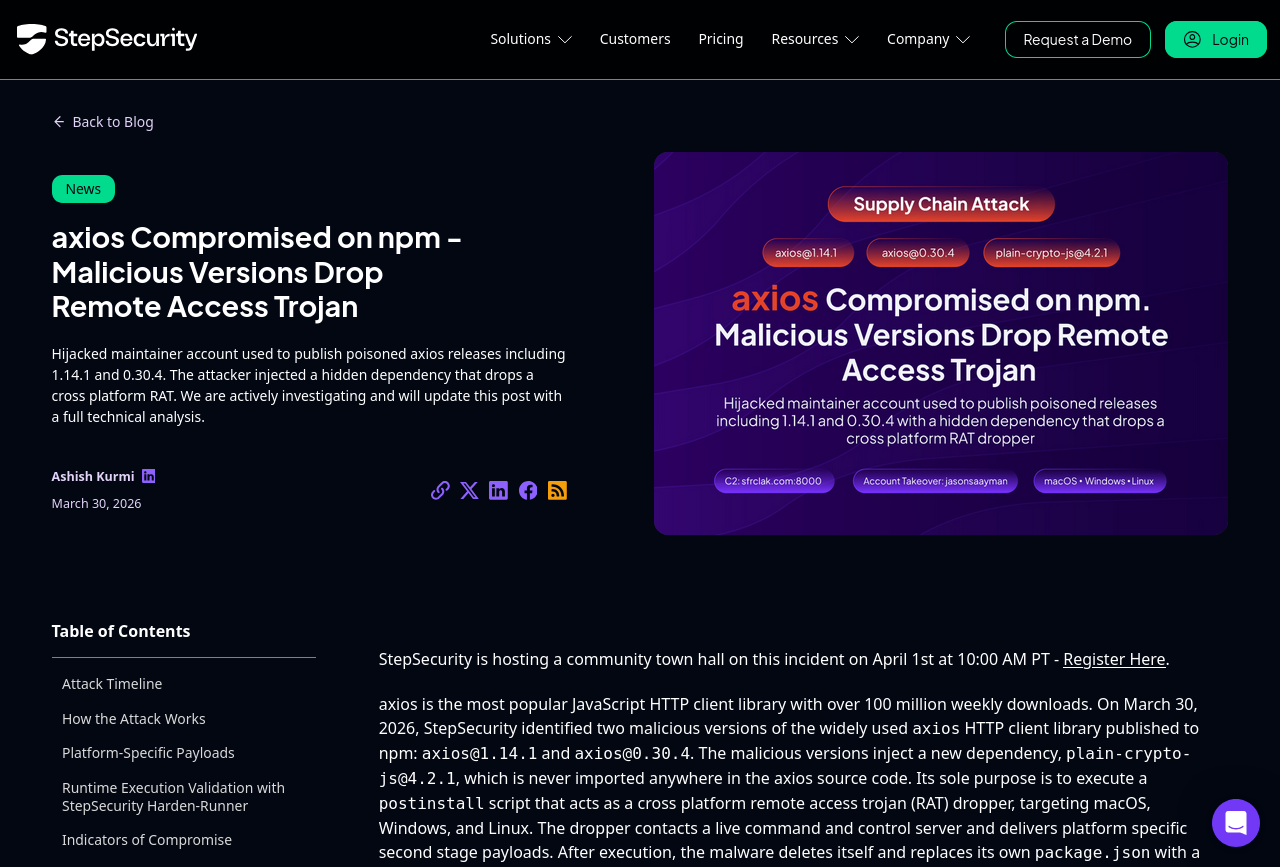Expand the Company dropdown menu
1280x867 pixels.
click(x=927, y=39)
